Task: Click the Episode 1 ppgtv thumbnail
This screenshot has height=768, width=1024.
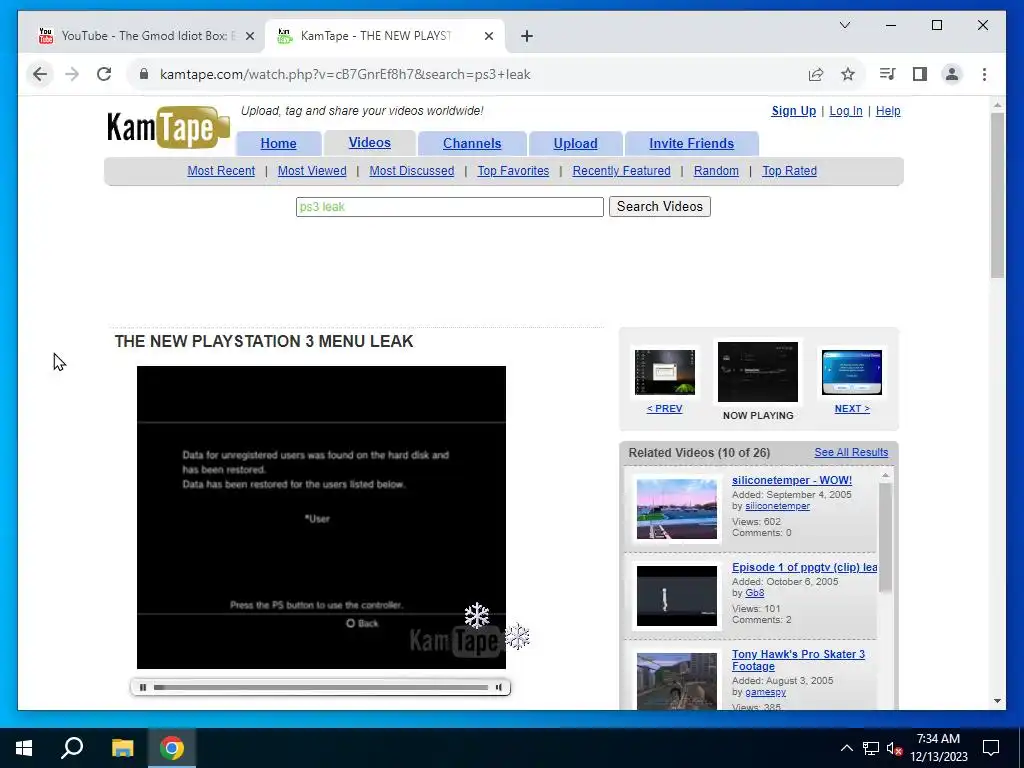Action: [677, 596]
